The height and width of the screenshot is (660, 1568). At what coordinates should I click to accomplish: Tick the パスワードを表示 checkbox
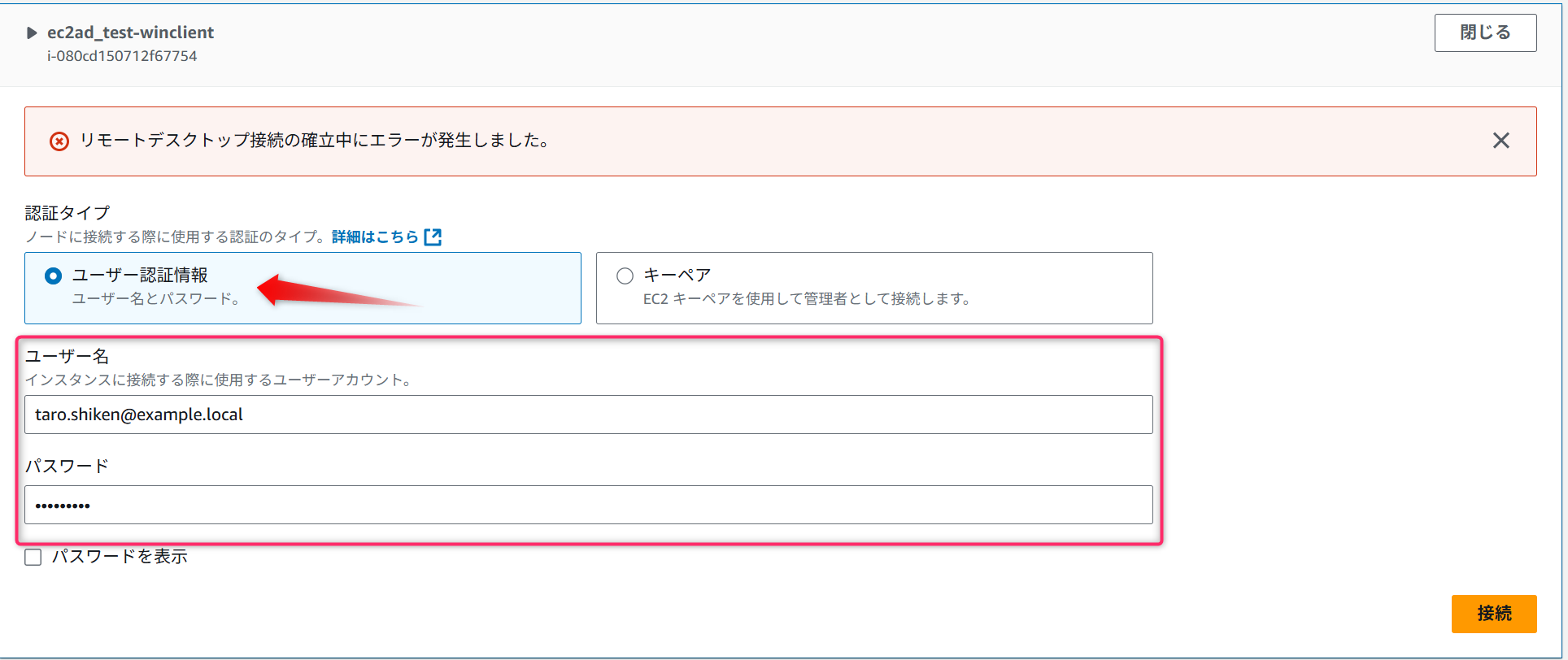pyautogui.click(x=33, y=558)
